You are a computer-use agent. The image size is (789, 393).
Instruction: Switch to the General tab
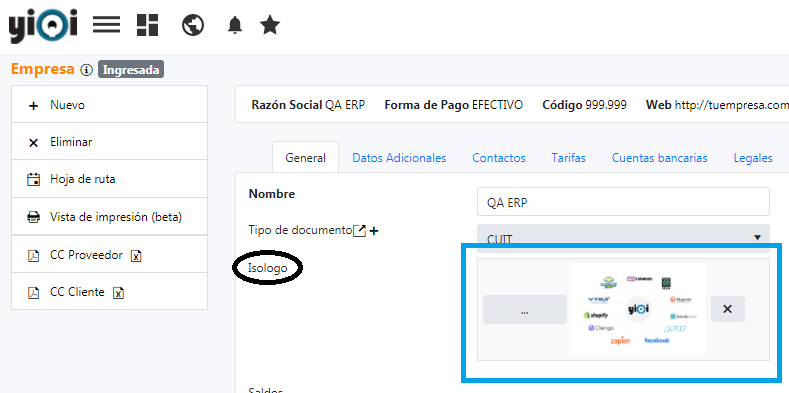(x=305, y=158)
